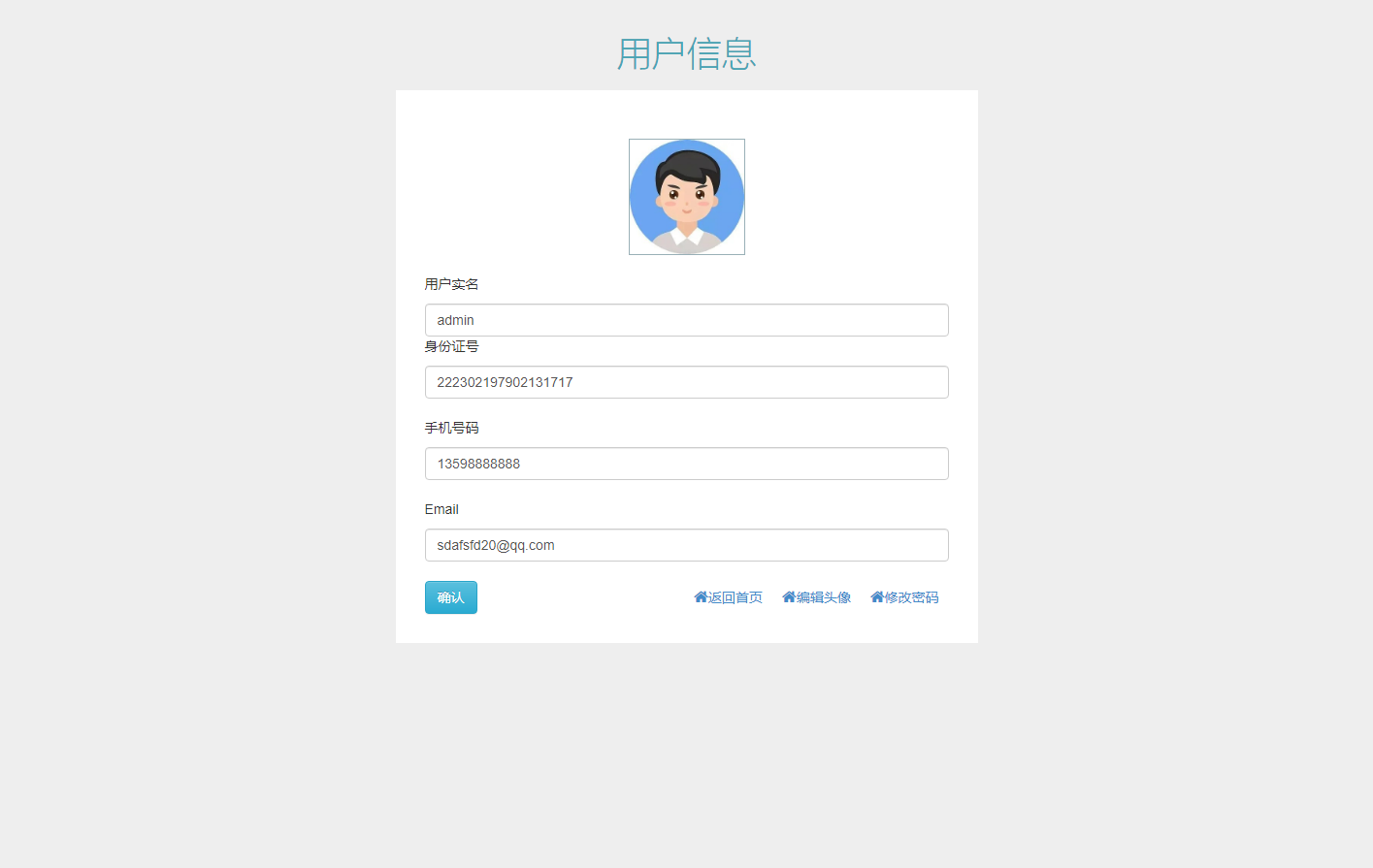Viewport: 1373px width, 868px height.
Task: Place cursor in the 13598888888 phone text
Action: (x=478, y=464)
